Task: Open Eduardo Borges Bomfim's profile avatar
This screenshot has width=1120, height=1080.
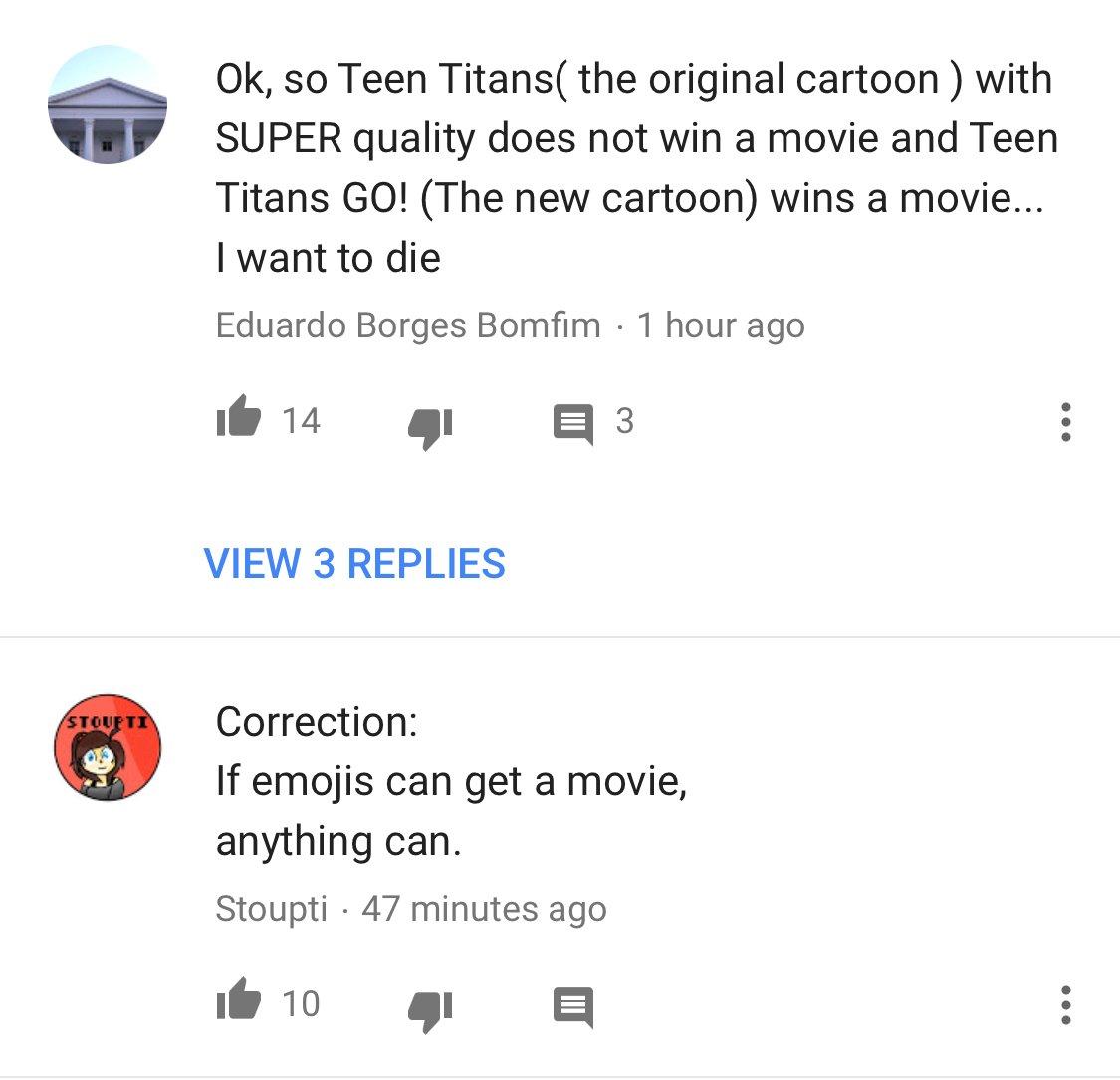Action: pyautogui.click(x=108, y=105)
